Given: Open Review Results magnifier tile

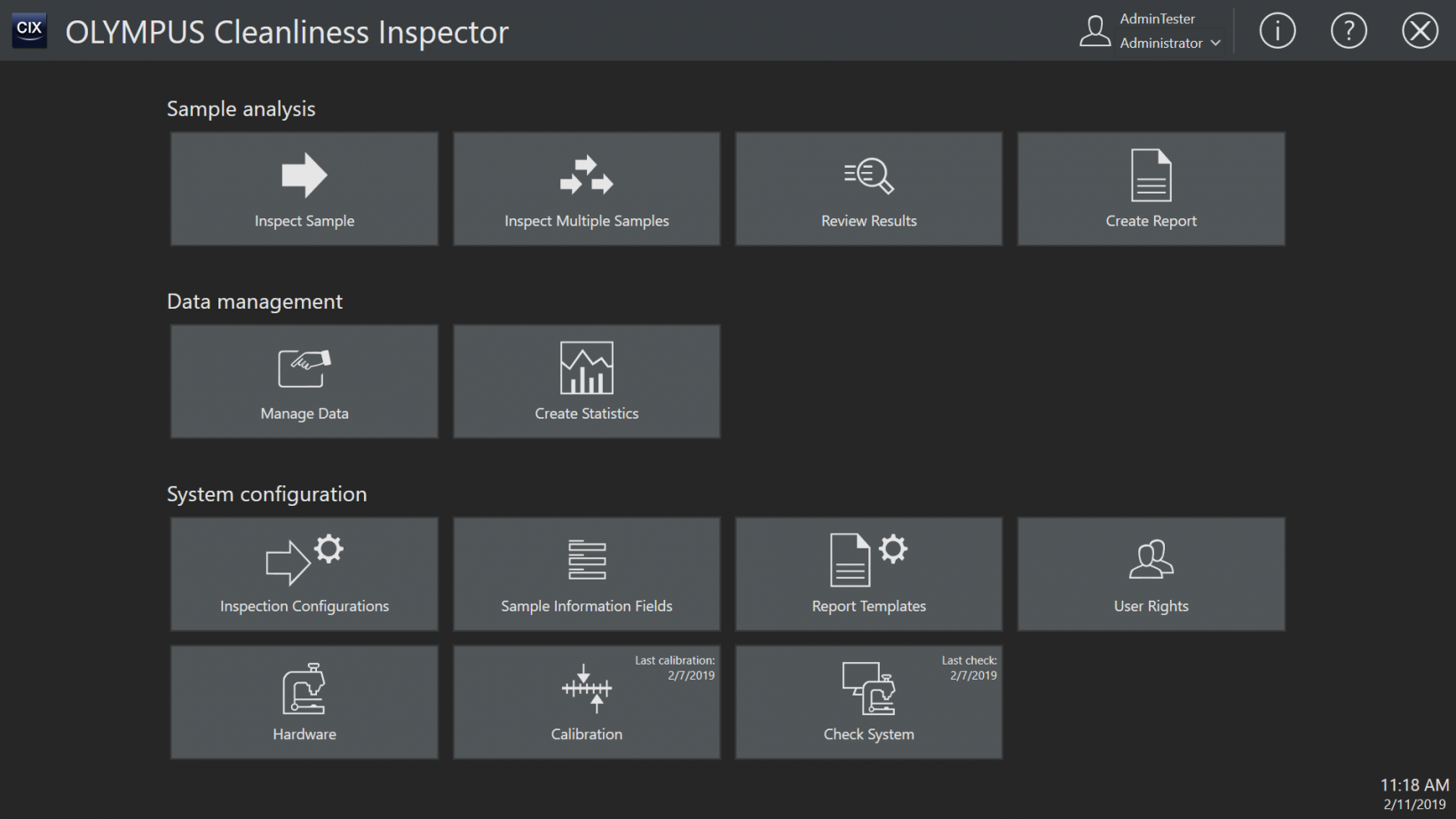Looking at the screenshot, I should (868, 189).
